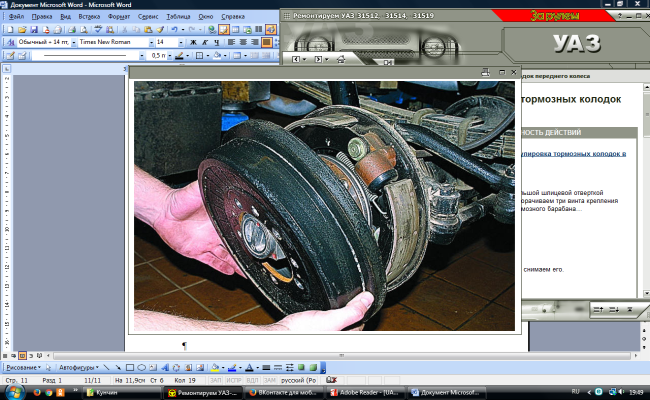Toggle underline formatting (Ч)
Image resolution: width=650 pixels, height=400 pixels.
click(x=216, y=42)
